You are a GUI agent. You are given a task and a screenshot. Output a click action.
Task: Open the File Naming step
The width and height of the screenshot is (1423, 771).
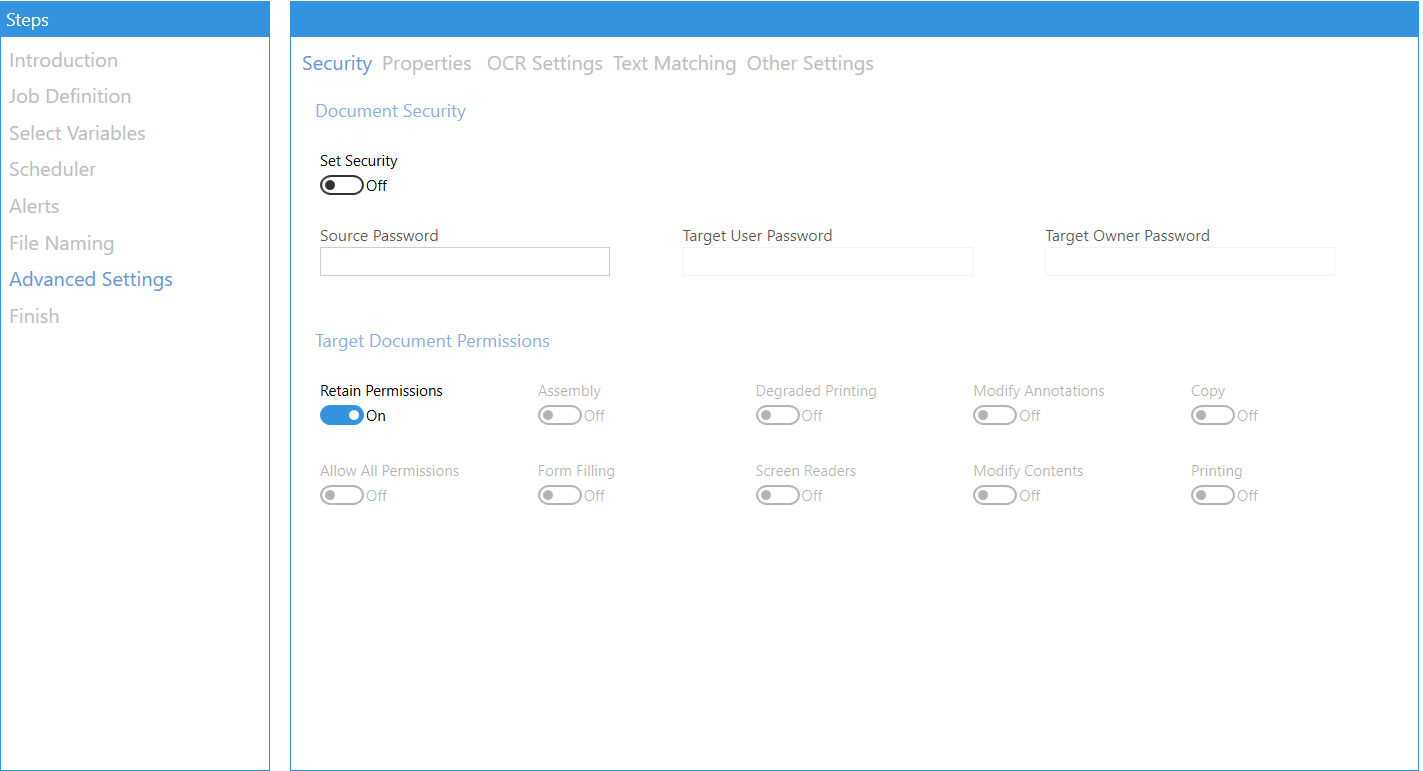pyautogui.click(x=60, y=242)
